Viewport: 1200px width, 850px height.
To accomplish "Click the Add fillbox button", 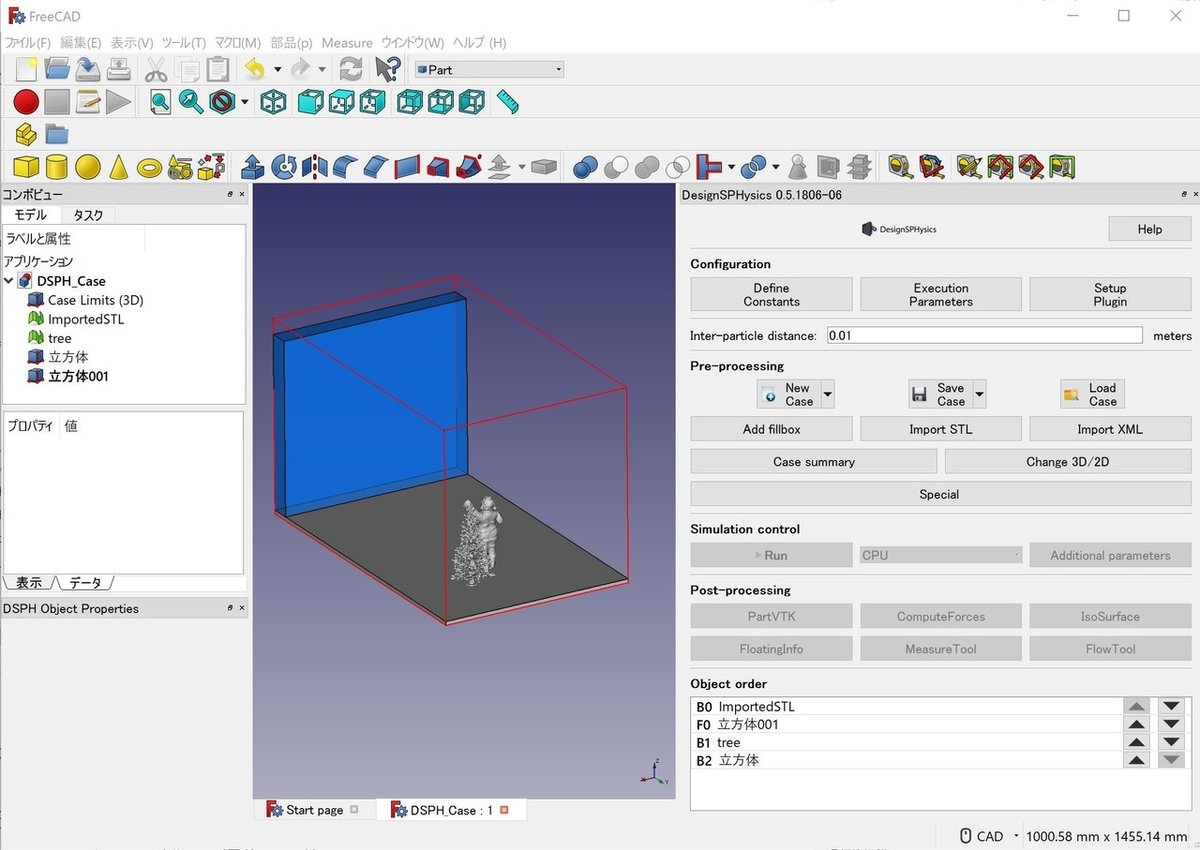I will point(771,429).
